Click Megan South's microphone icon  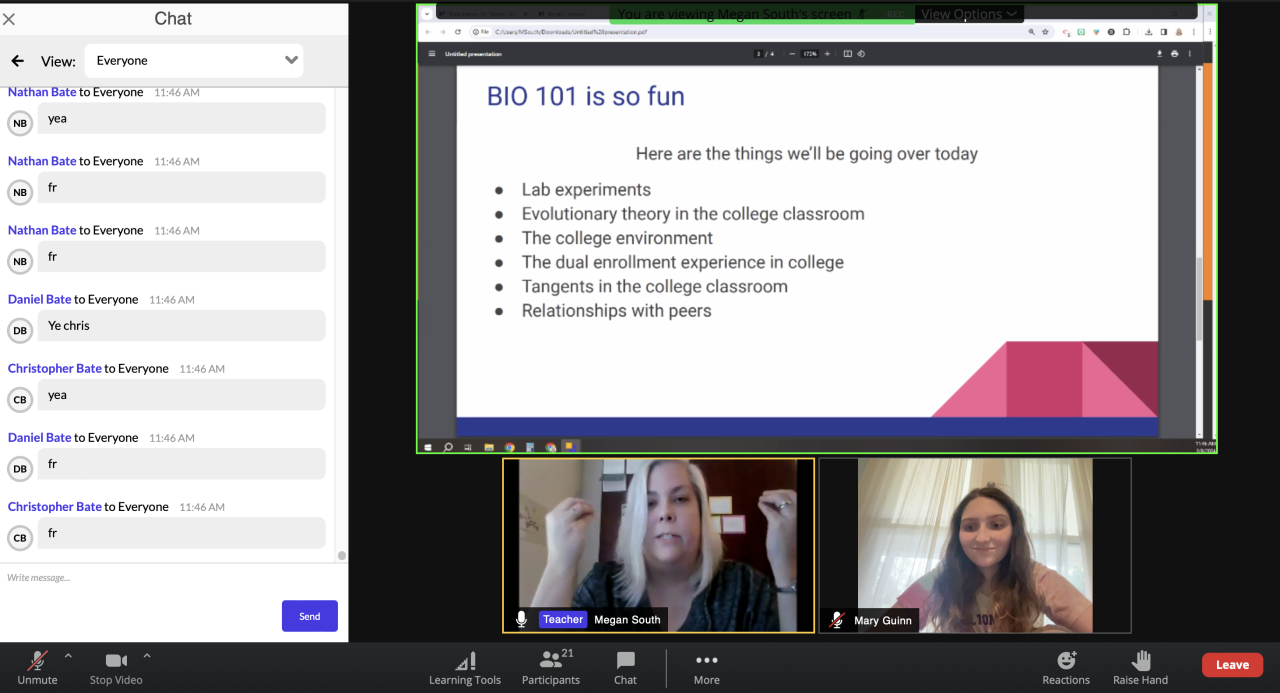tap(521, 620)
